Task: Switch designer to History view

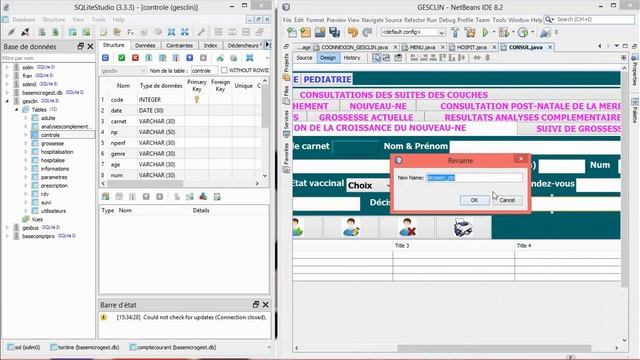Action: (352, 58)
